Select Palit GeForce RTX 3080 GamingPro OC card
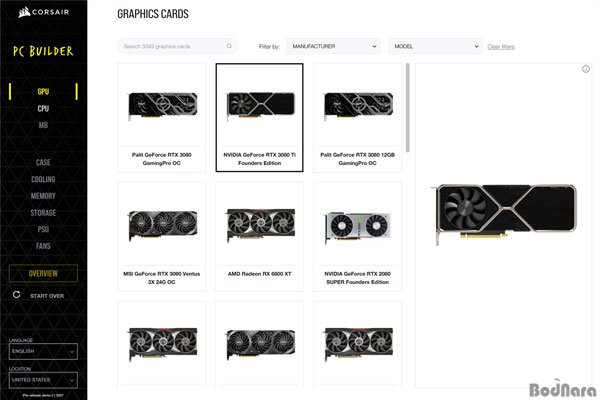600x400 pixels. [161, 118]
